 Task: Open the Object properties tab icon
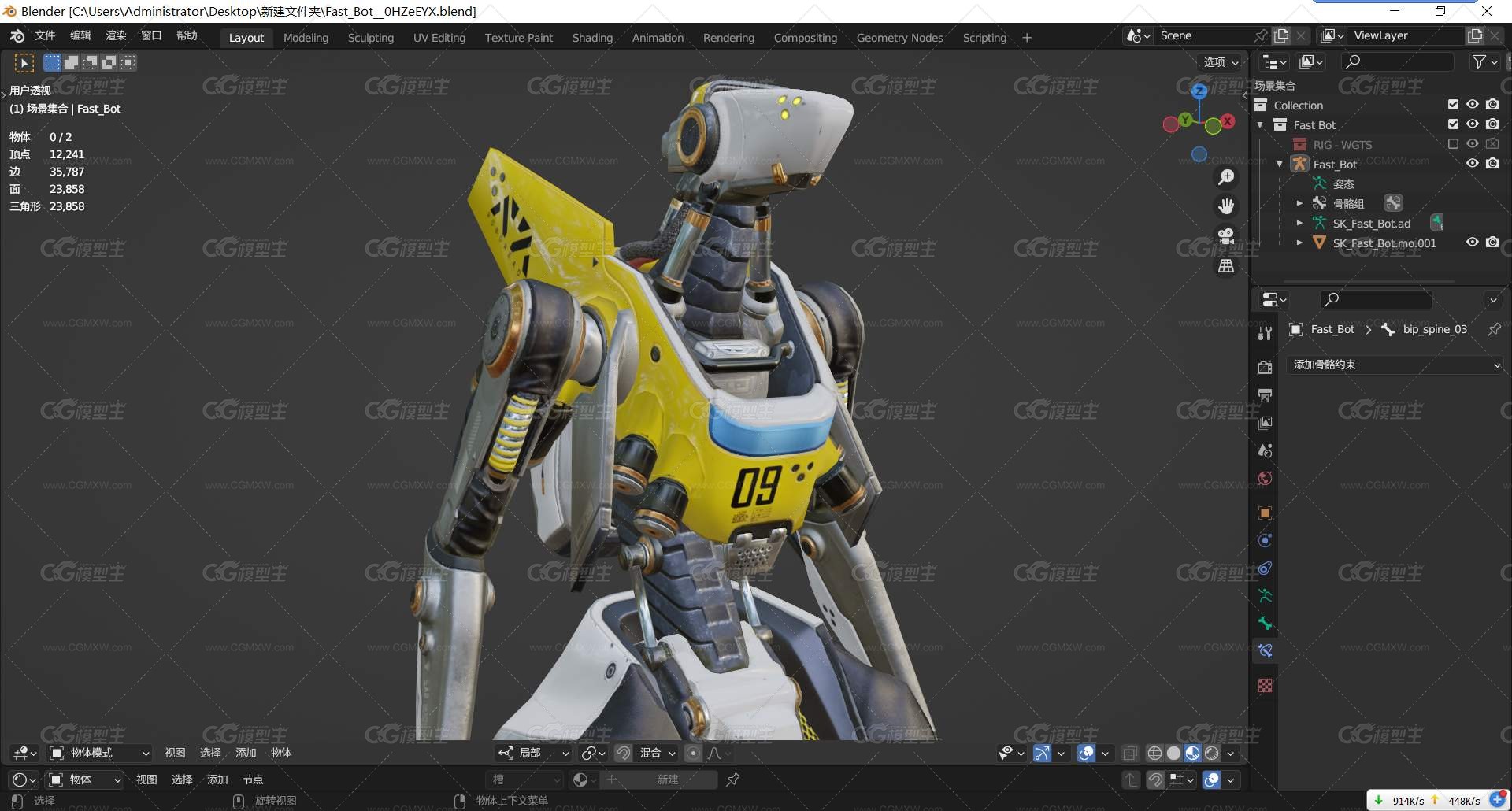[x=1265, y=513]
